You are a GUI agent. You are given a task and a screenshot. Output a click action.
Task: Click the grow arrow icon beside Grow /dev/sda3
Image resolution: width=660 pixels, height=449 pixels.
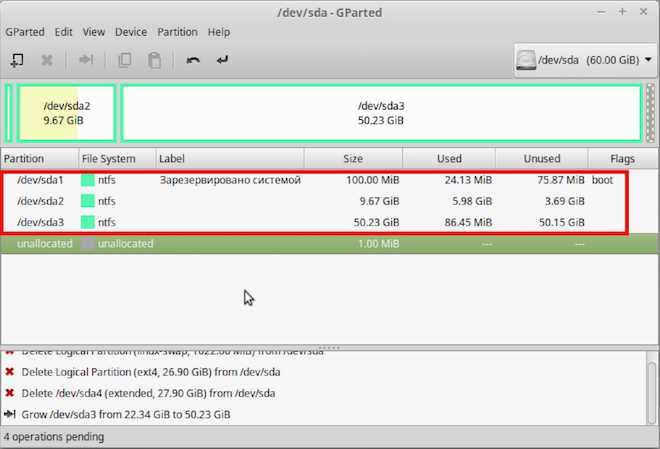pyautogui.click(x=10, y=414)
